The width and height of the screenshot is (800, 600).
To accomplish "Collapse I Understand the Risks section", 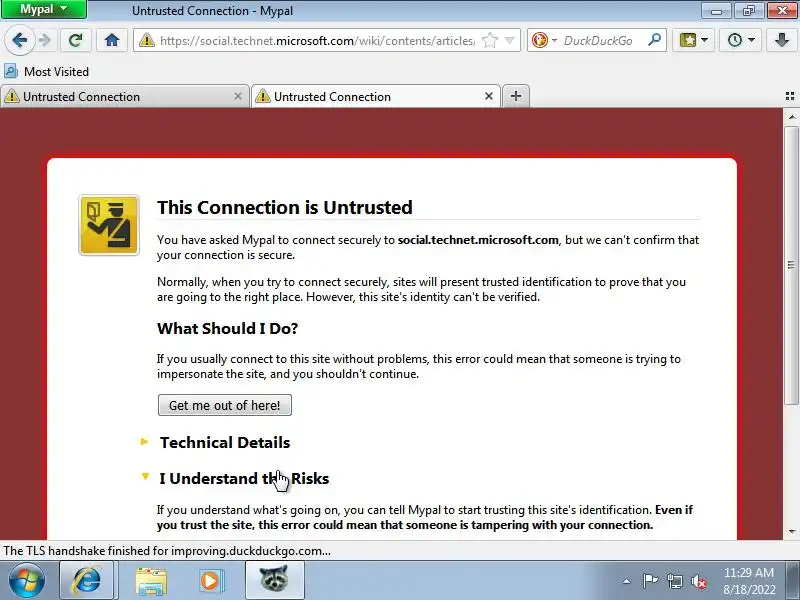I will pyautogui.click(x=235, y=479).
